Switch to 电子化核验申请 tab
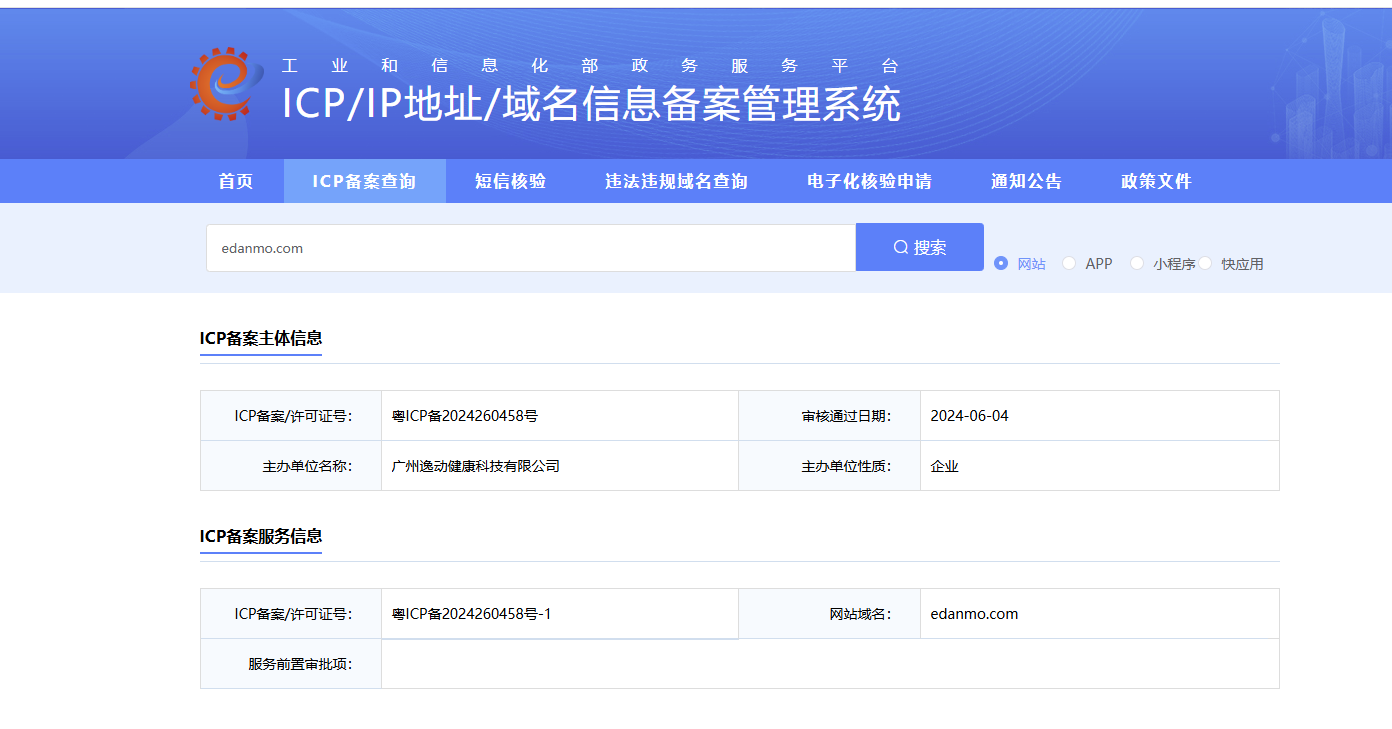Viewport: 1392px width, 729px height. click(870, 181)
